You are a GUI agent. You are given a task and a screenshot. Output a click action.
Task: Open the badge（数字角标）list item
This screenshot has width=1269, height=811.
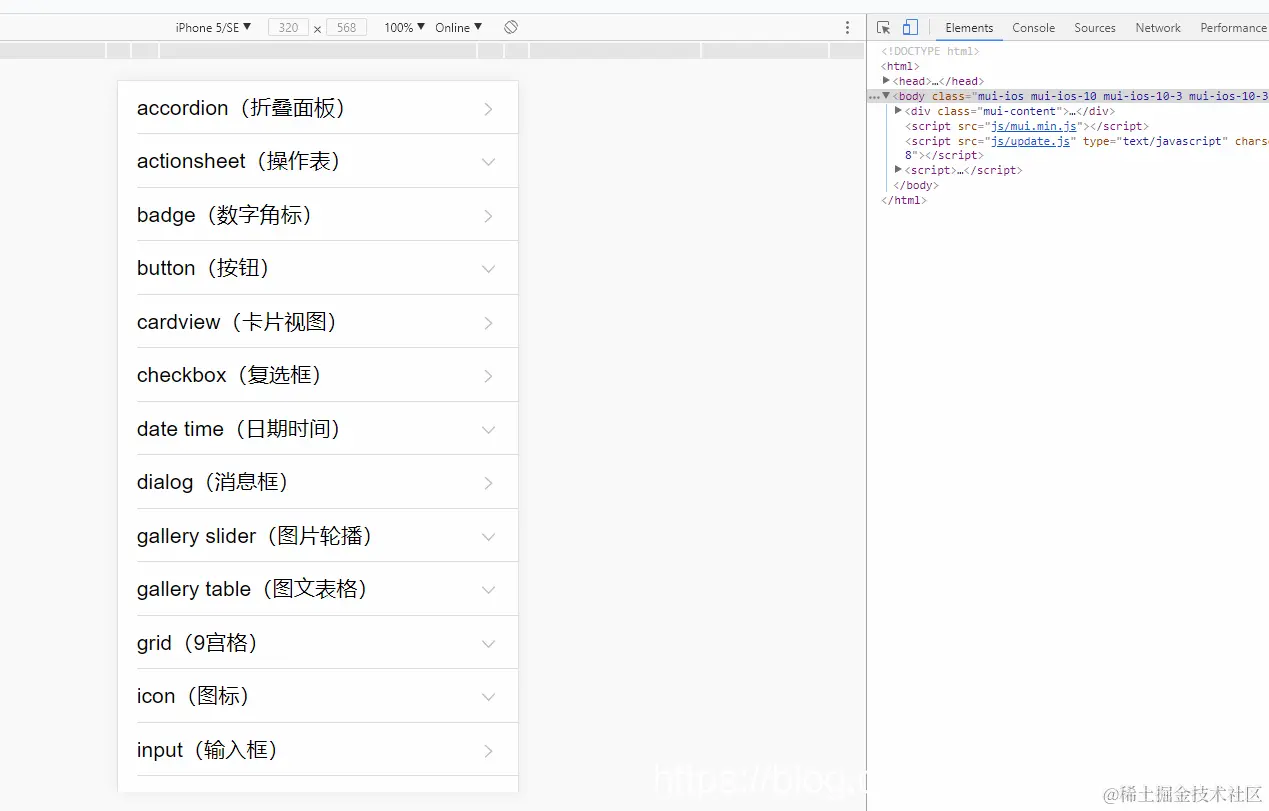click(x=318, y=215)
